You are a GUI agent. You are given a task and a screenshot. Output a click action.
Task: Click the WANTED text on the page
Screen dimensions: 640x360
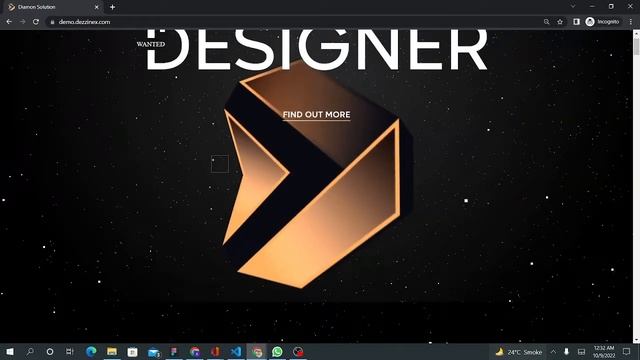(151, 44)
